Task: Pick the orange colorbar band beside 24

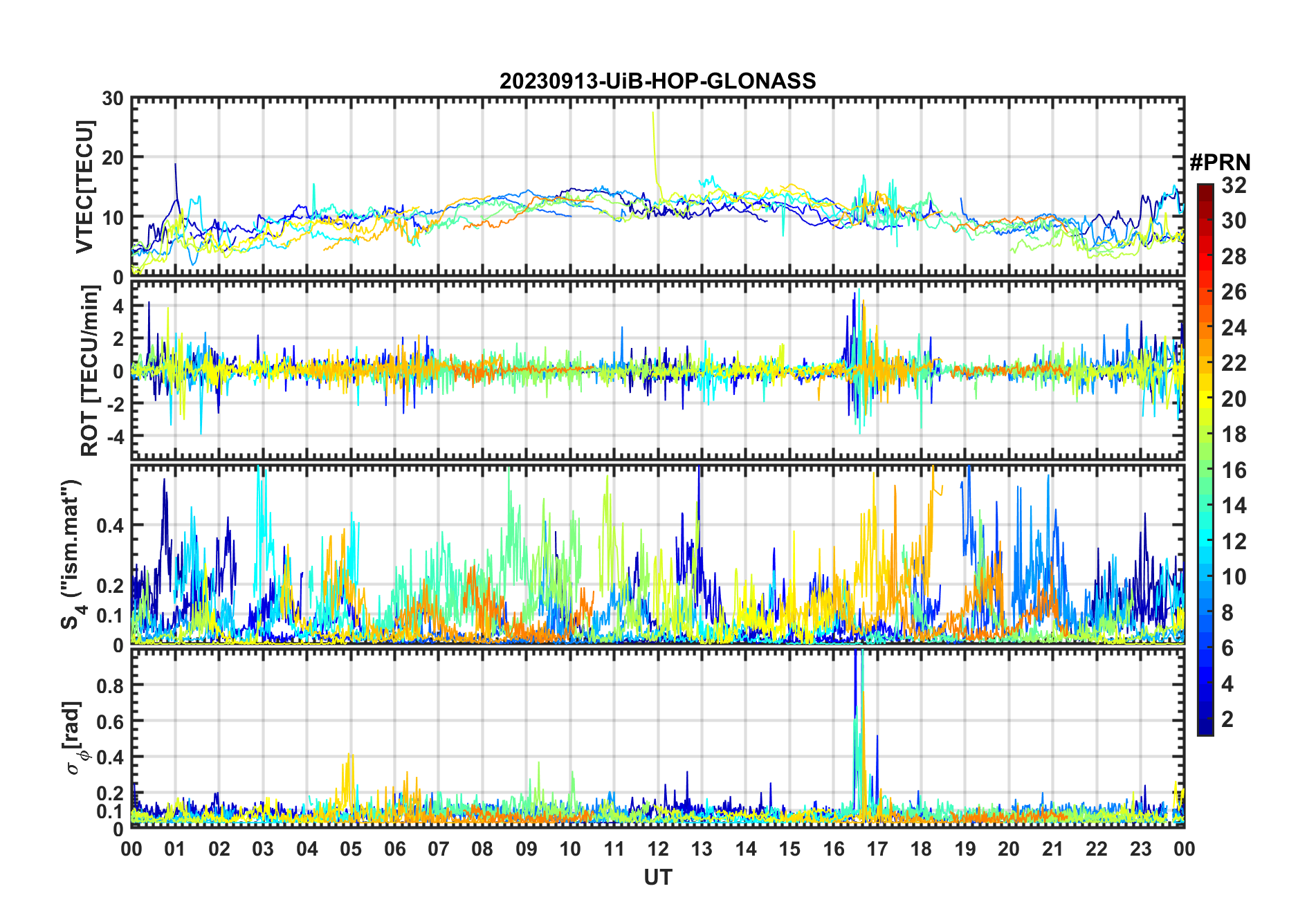Action: pos(1205,327)
